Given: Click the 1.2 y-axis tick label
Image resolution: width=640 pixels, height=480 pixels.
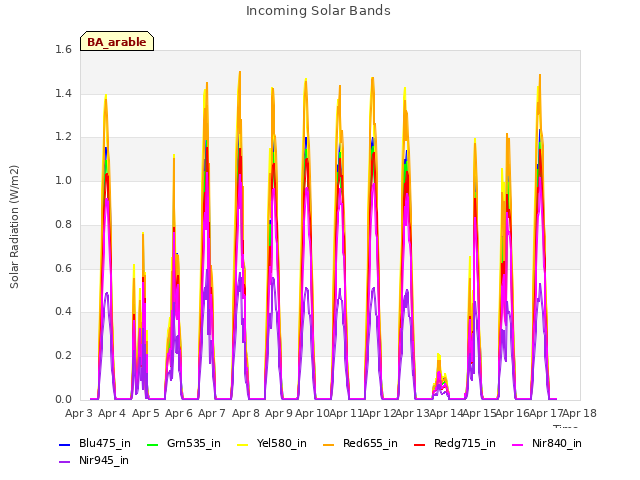Looking at the screenshot, I should coord(63,137).
